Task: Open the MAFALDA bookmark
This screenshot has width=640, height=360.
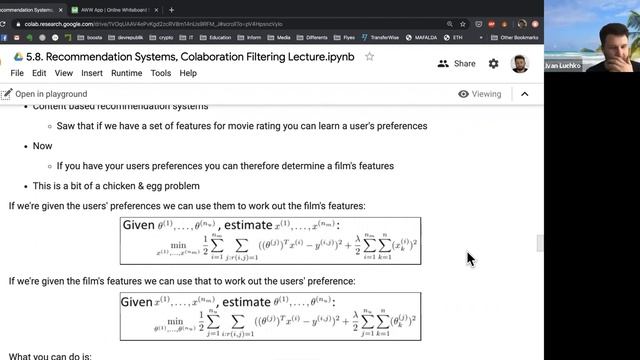Action: point(421,38)
